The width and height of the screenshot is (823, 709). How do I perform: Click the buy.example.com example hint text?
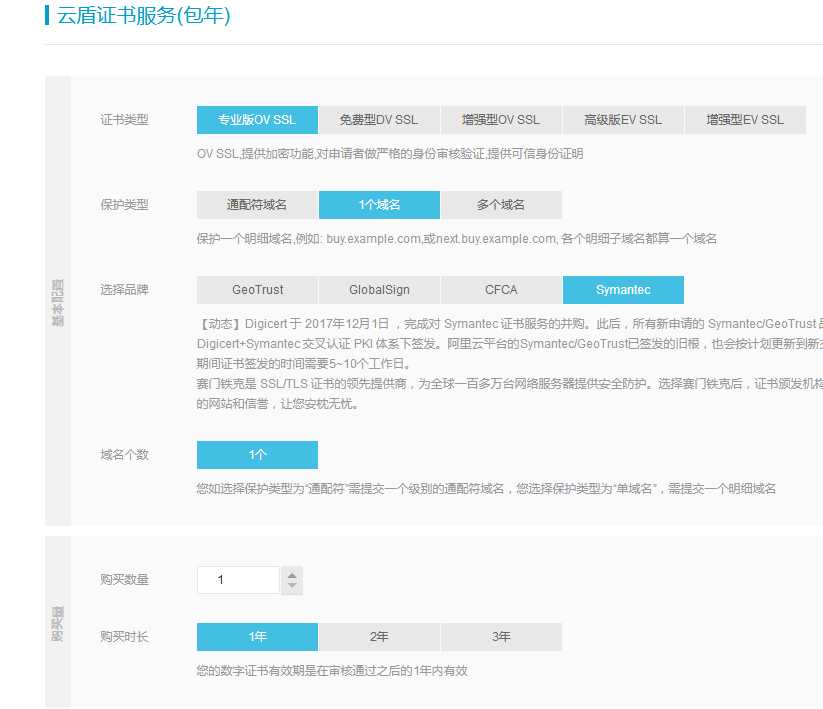point(457,239)
